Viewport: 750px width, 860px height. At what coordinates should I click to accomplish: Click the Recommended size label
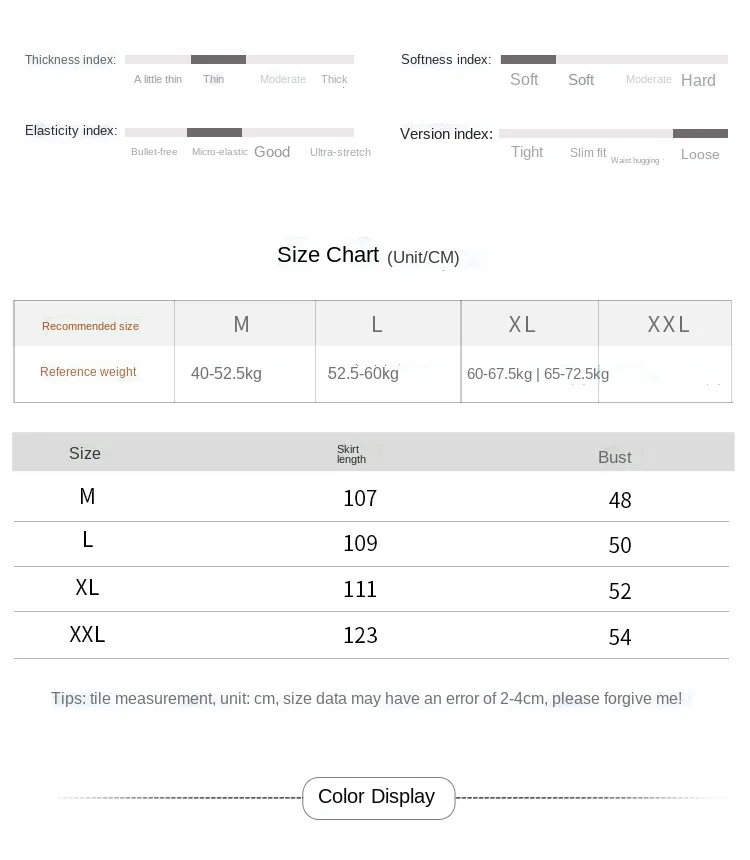point(91,326)
